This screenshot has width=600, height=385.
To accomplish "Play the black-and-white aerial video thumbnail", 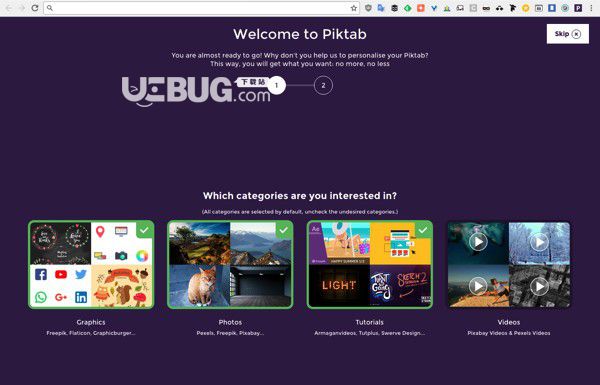I will coord(540,286).
